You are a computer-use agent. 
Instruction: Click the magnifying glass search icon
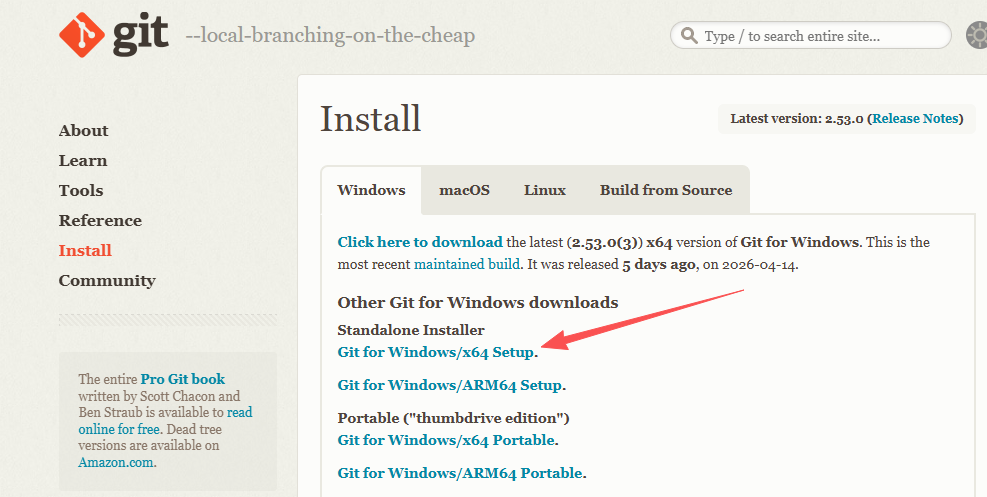coord(689,36)
